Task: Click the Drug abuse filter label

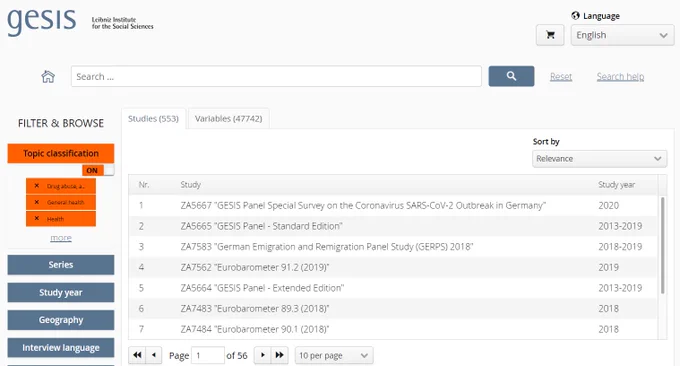Action: pos(66,186)
